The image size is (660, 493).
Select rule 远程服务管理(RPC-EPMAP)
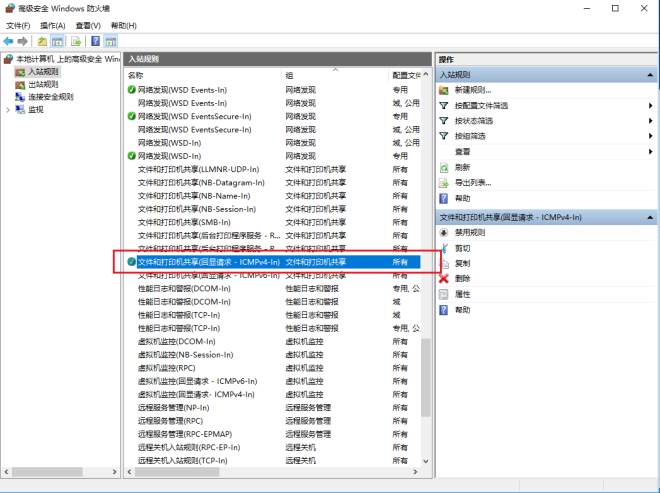(273, 434)
